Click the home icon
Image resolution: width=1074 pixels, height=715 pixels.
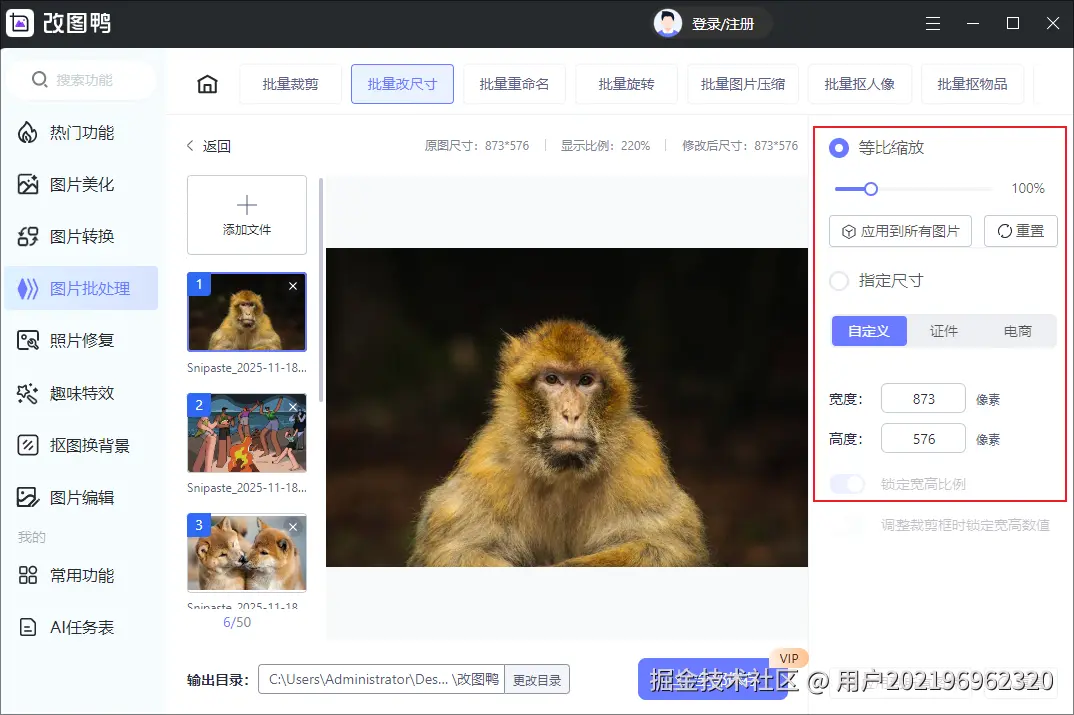pyautogui.click(x=207, y=84)
